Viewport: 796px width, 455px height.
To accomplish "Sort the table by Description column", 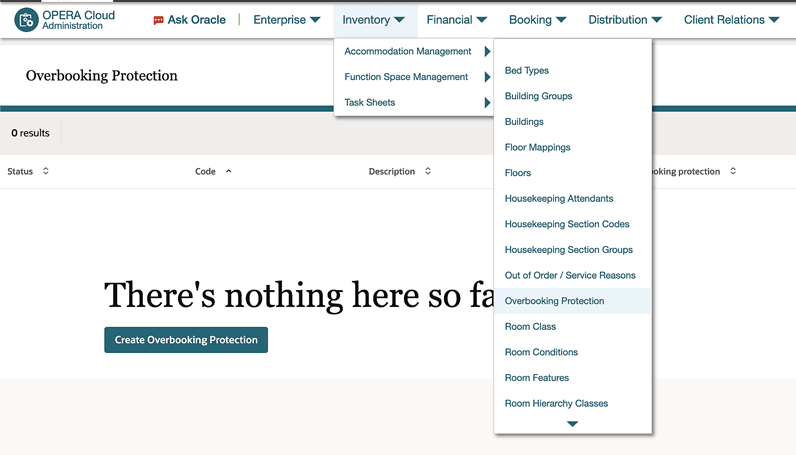I will pos(428,171).
